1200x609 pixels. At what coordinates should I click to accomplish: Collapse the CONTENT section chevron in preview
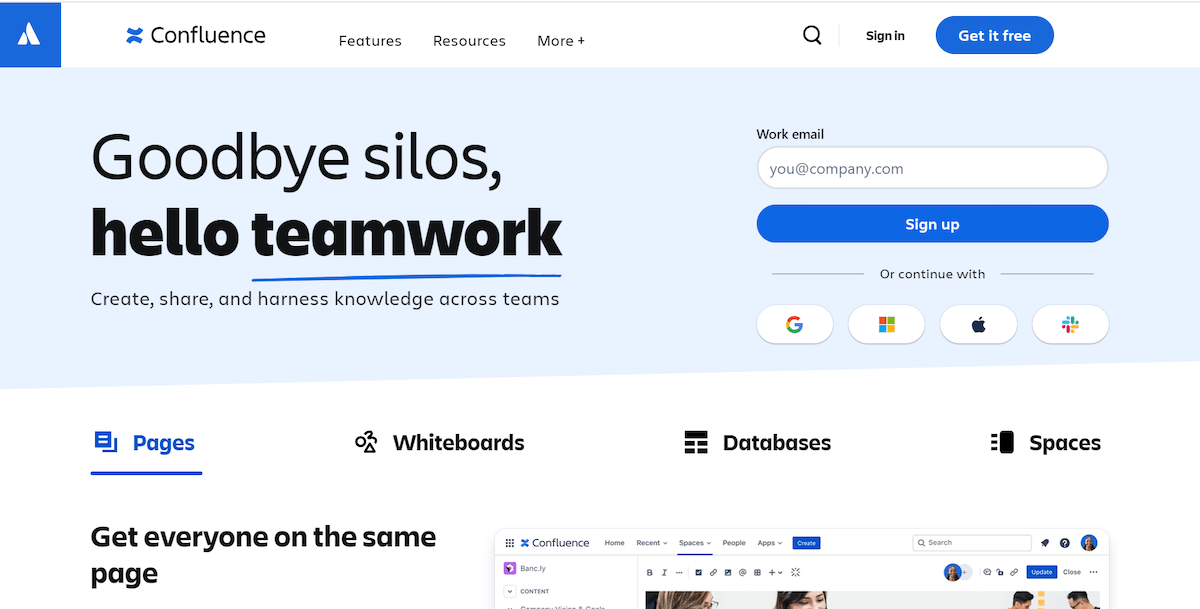click(510, 591)
